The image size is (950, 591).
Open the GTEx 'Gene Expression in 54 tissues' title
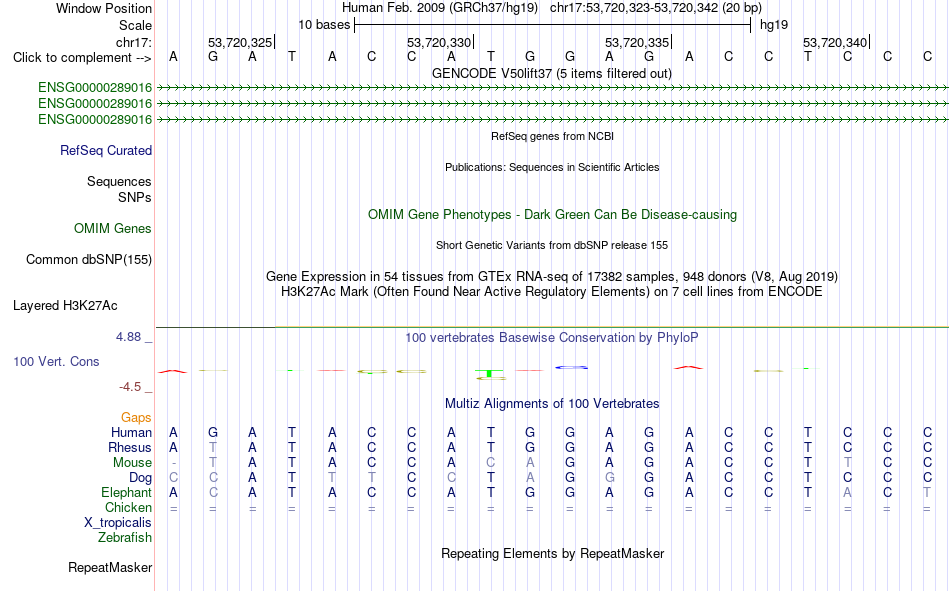point(552,276)
